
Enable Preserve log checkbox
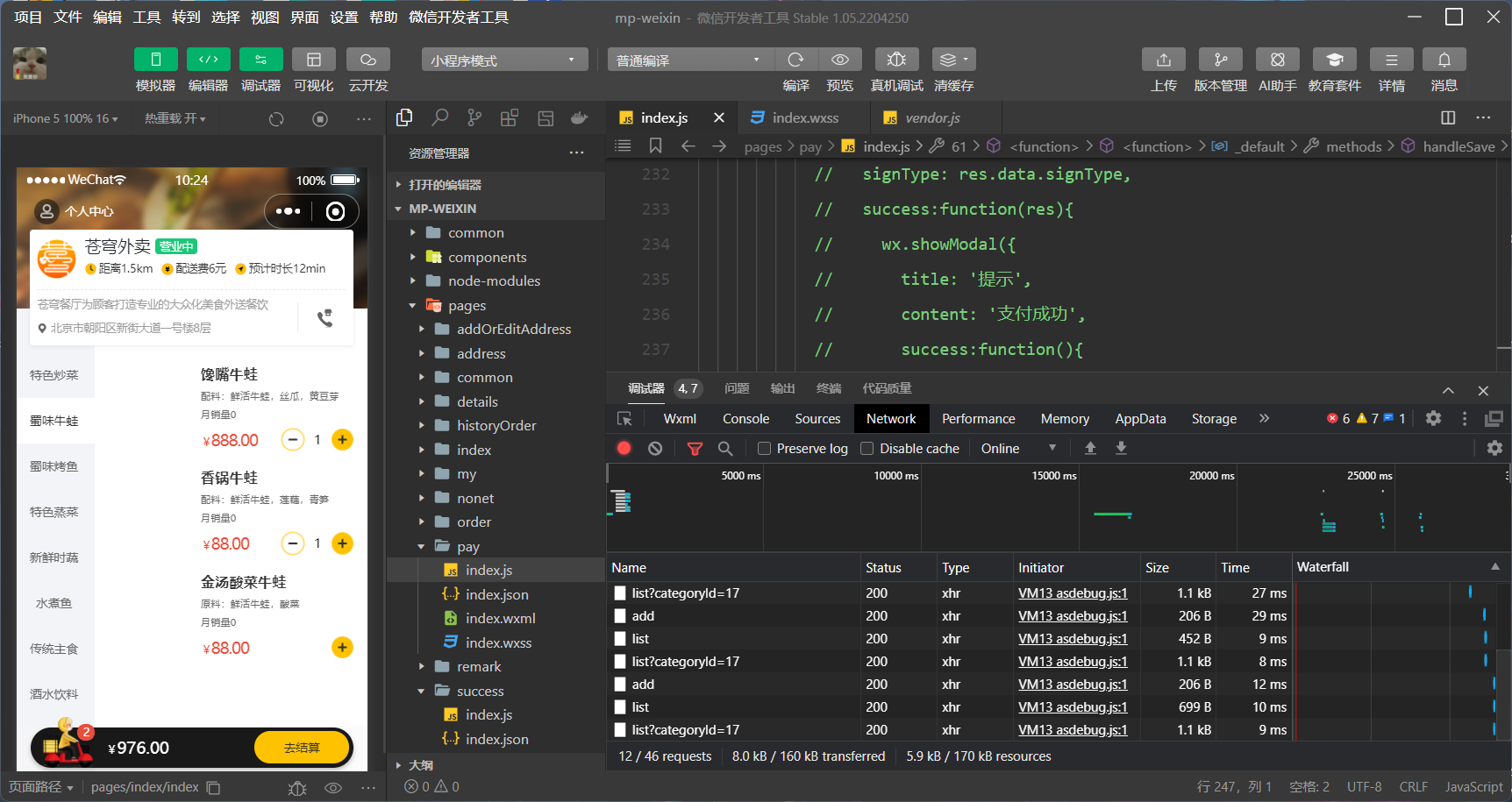click(x=764, y=448)
